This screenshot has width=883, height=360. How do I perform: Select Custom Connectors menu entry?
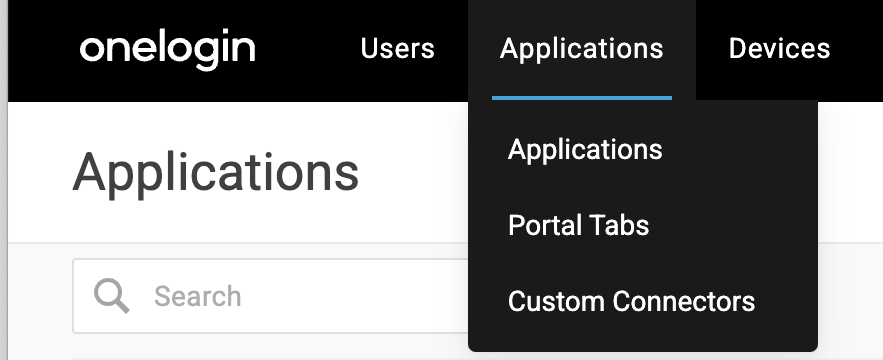click(x=631, y=301)
